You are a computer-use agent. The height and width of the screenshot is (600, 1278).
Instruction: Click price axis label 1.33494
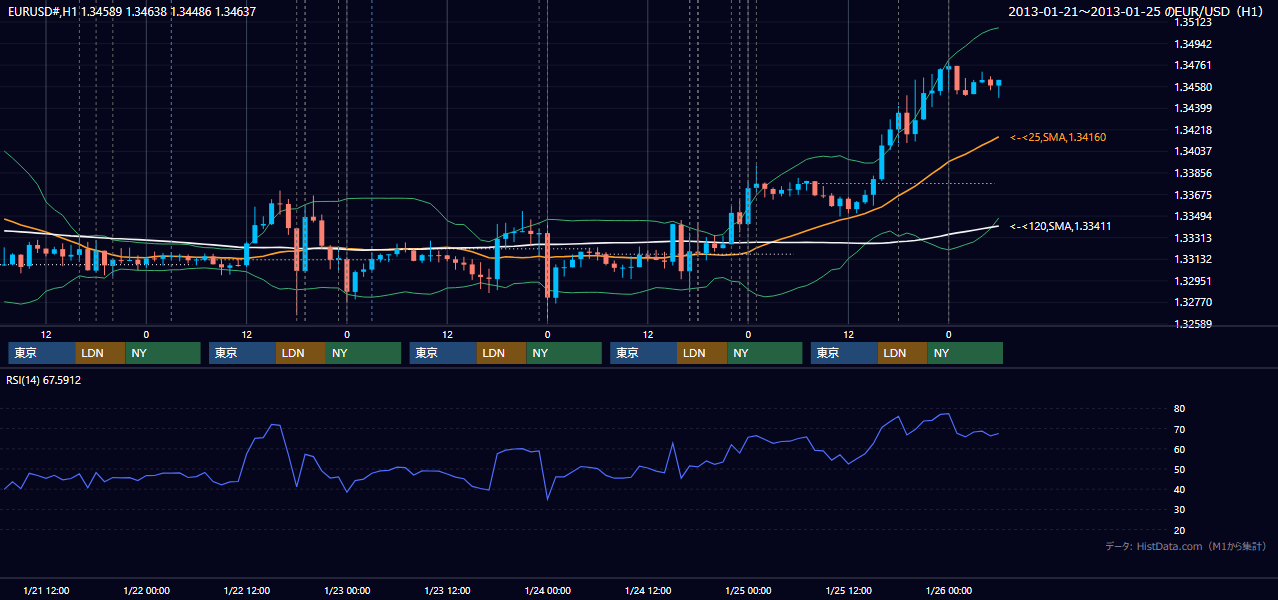pos(1193,217)
